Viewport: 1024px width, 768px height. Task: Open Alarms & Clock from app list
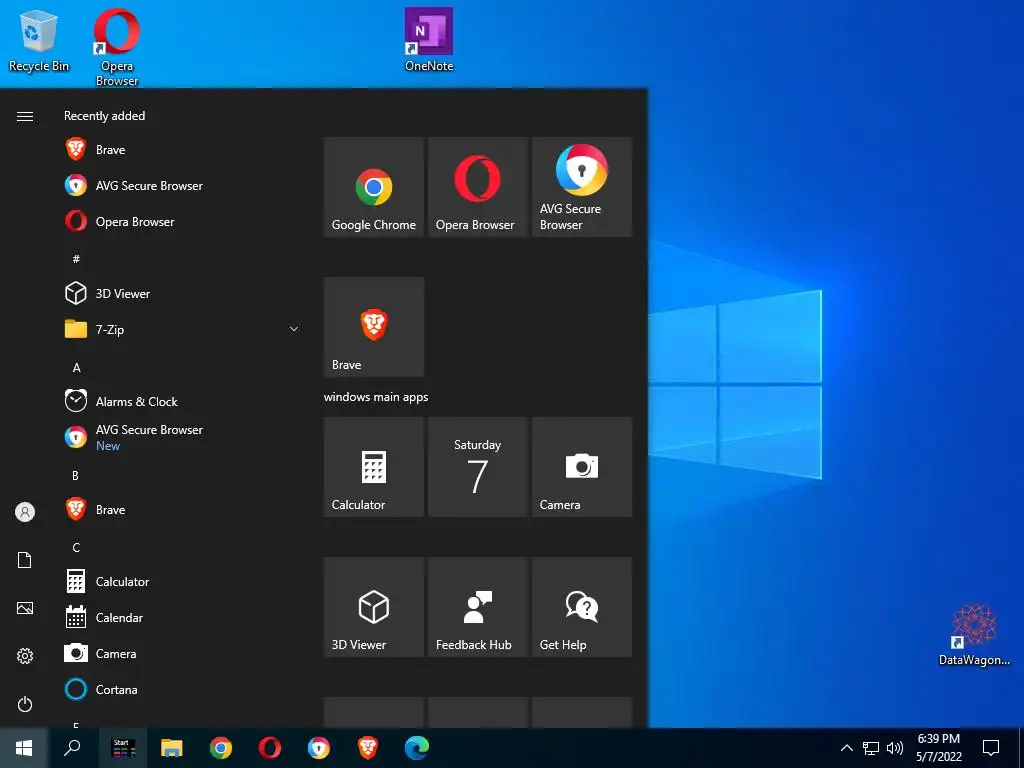click(x=183, y=401)
